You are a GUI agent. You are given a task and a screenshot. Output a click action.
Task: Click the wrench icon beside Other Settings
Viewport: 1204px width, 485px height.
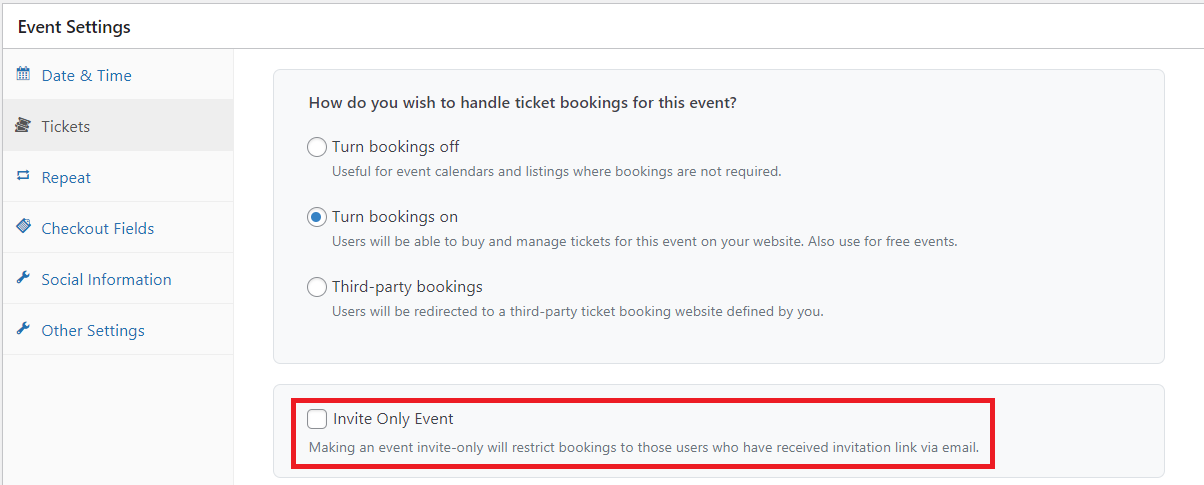pyautogui.click(x=23, y=330)
